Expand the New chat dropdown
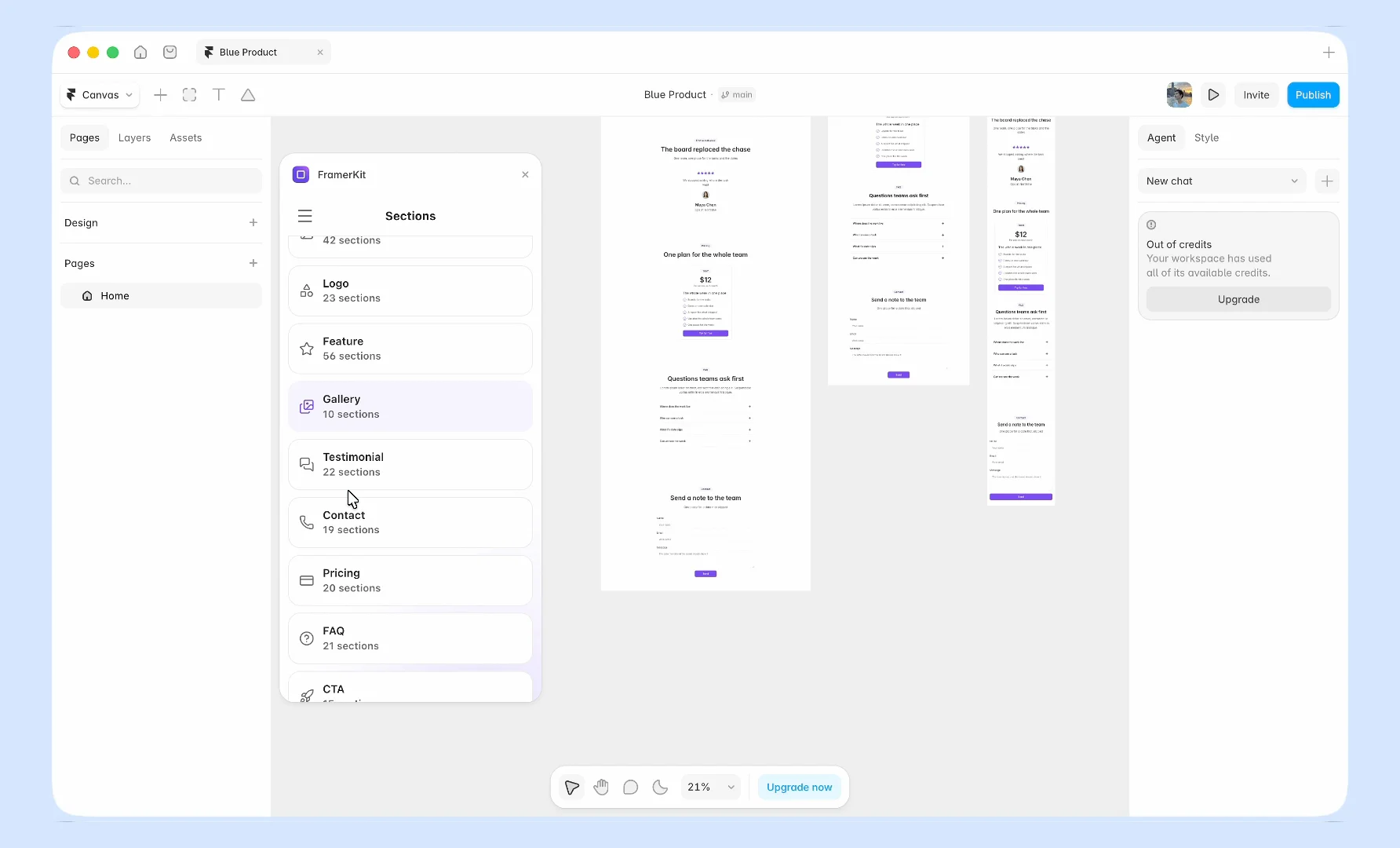1400x848 pixels. coord(1222,181)
